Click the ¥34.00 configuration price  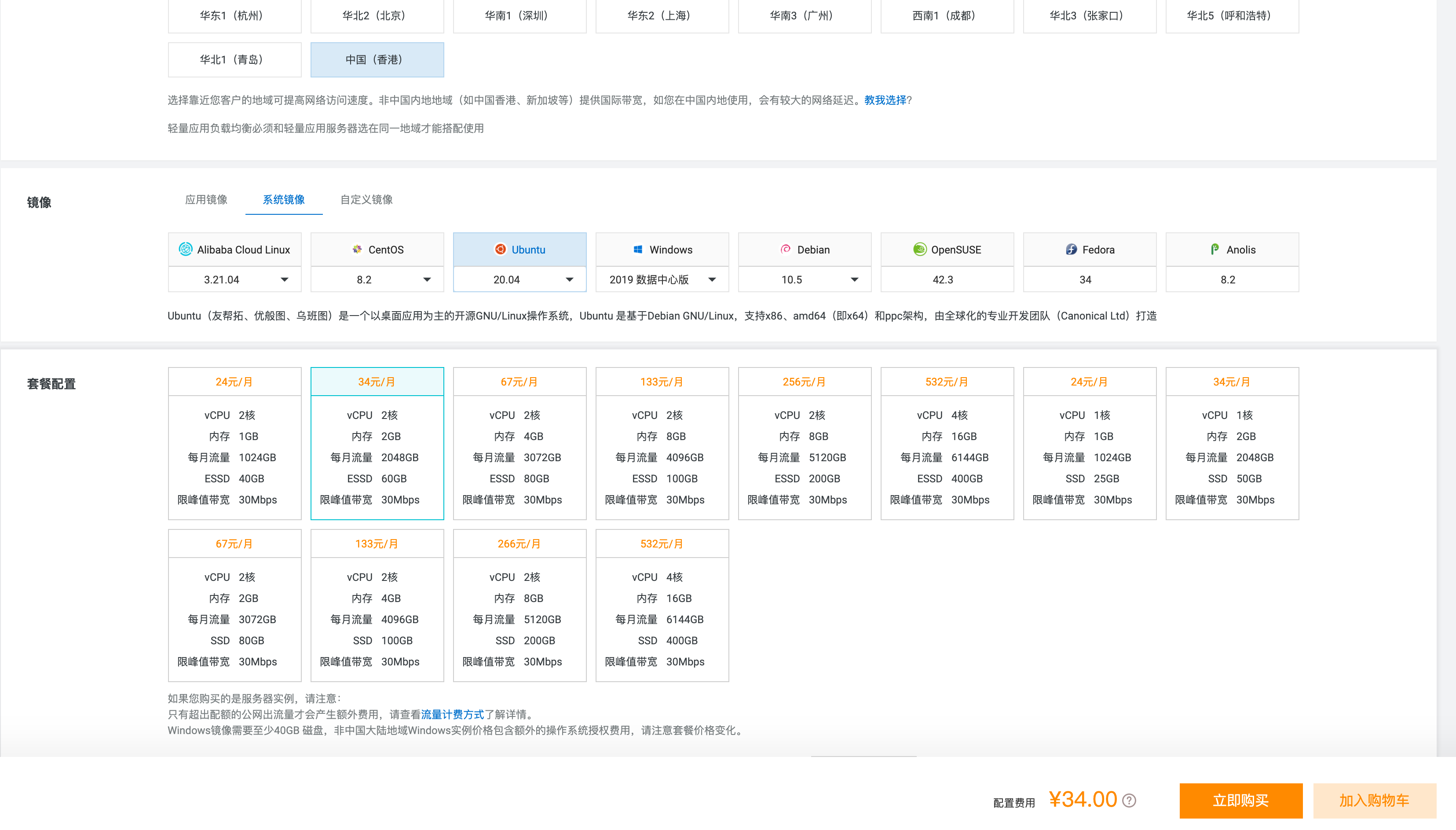pos(1083,799)
